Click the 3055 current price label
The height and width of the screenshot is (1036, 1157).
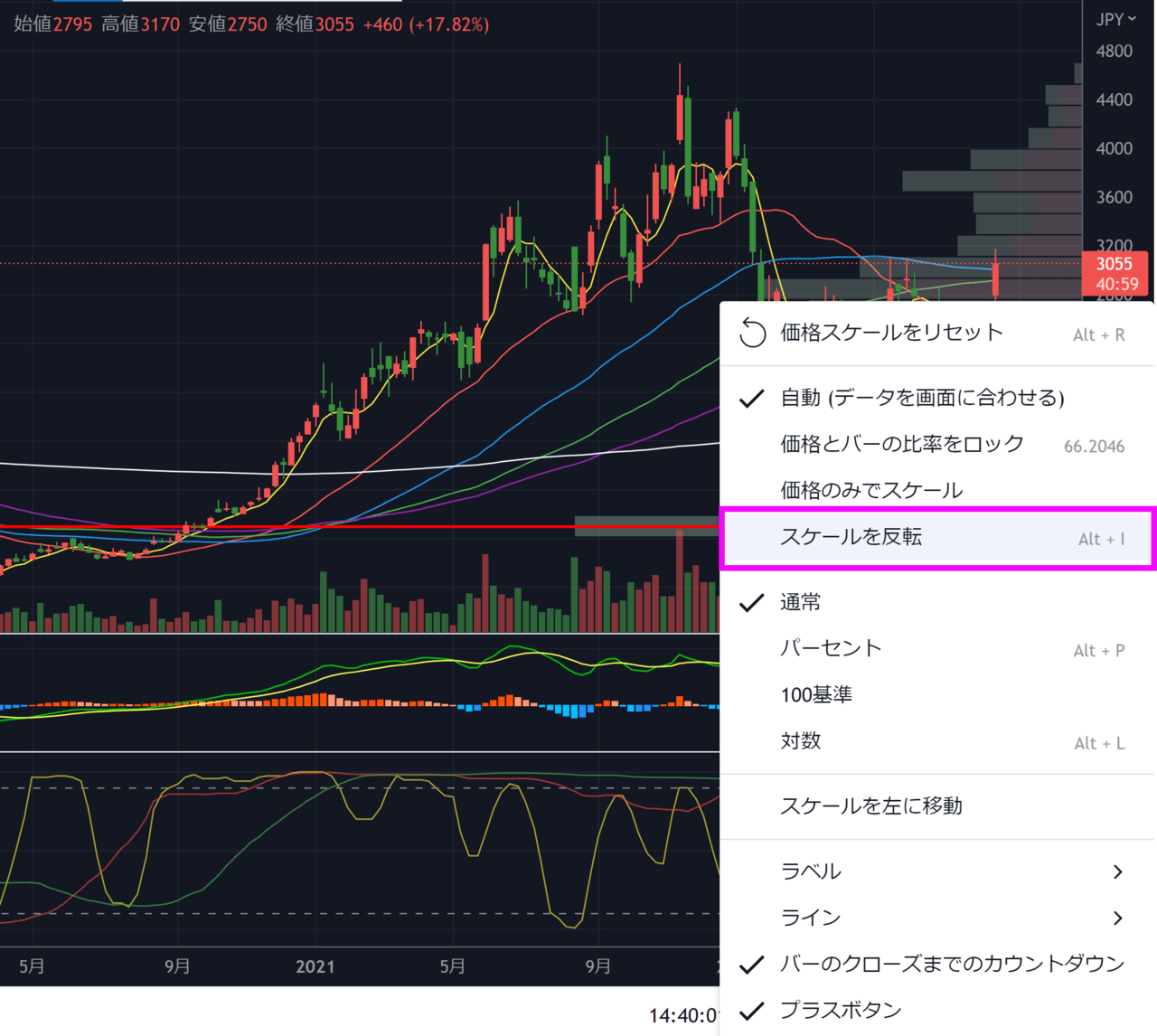[x=1114, y=264]
